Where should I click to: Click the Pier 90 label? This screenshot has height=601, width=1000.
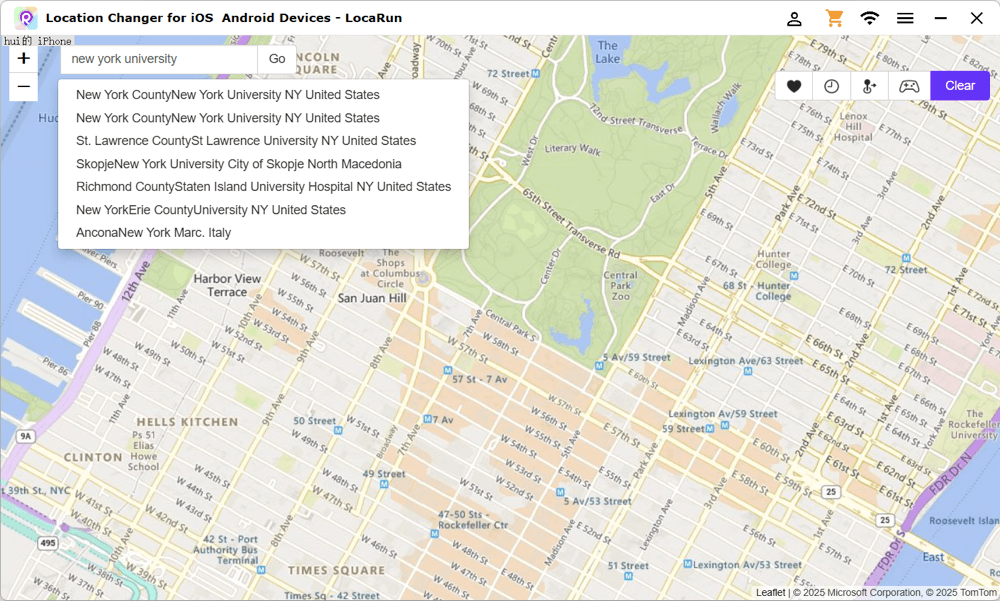(91, 300)
